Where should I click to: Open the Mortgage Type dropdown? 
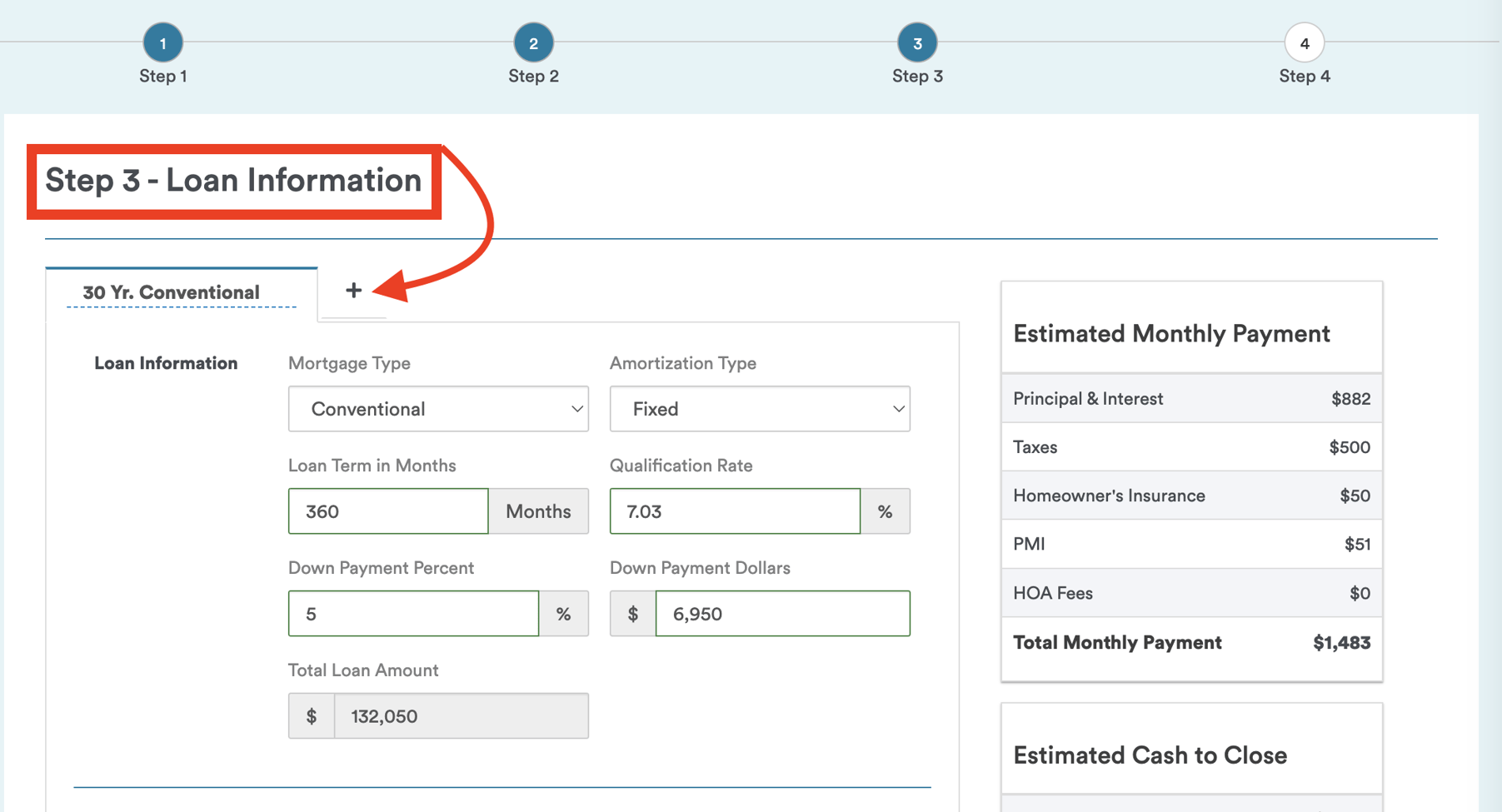pos(438,409)
